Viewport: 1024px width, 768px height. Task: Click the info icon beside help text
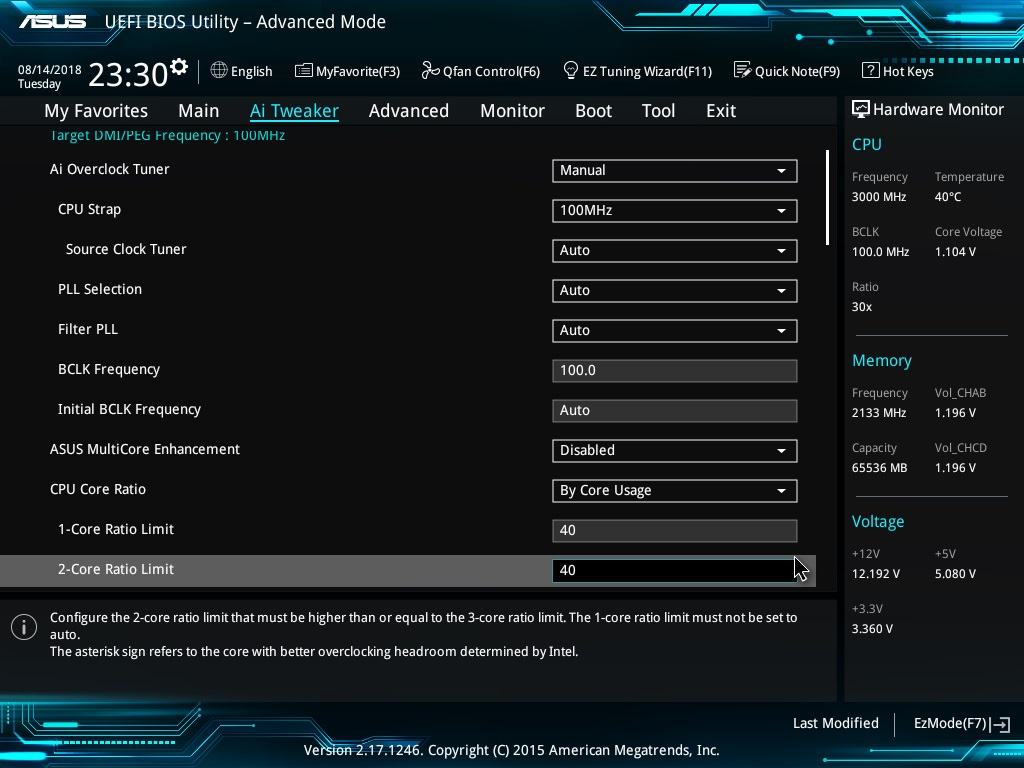[x=24, y=628]
